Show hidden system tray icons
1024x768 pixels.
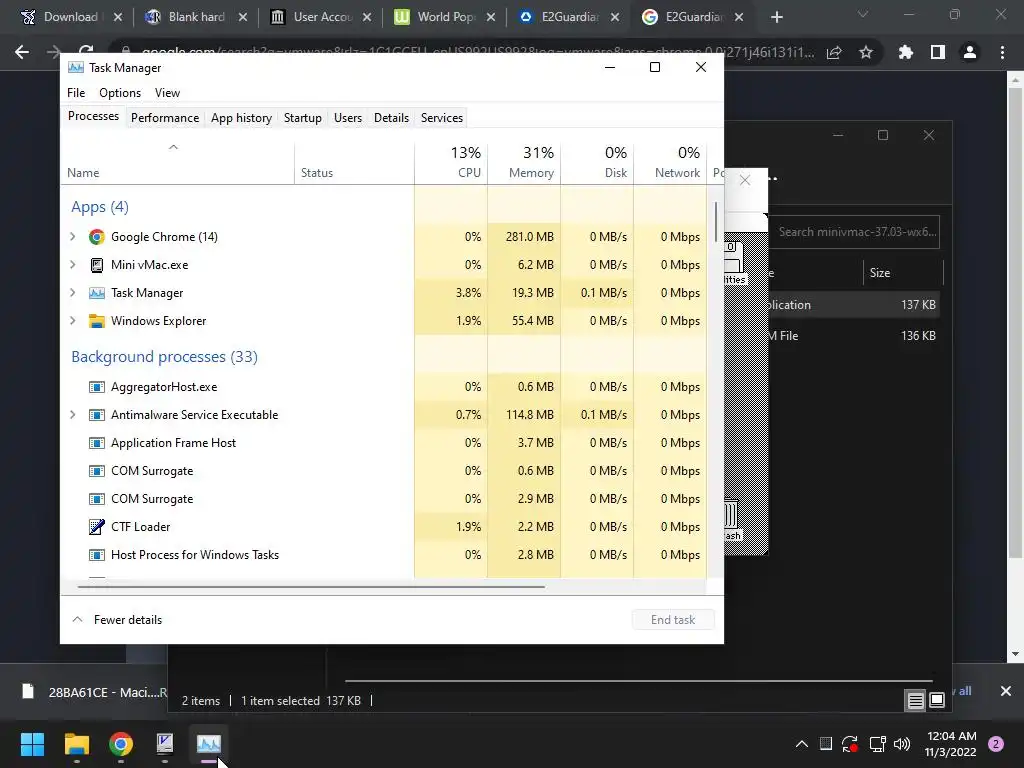click(x=801, y=744)
